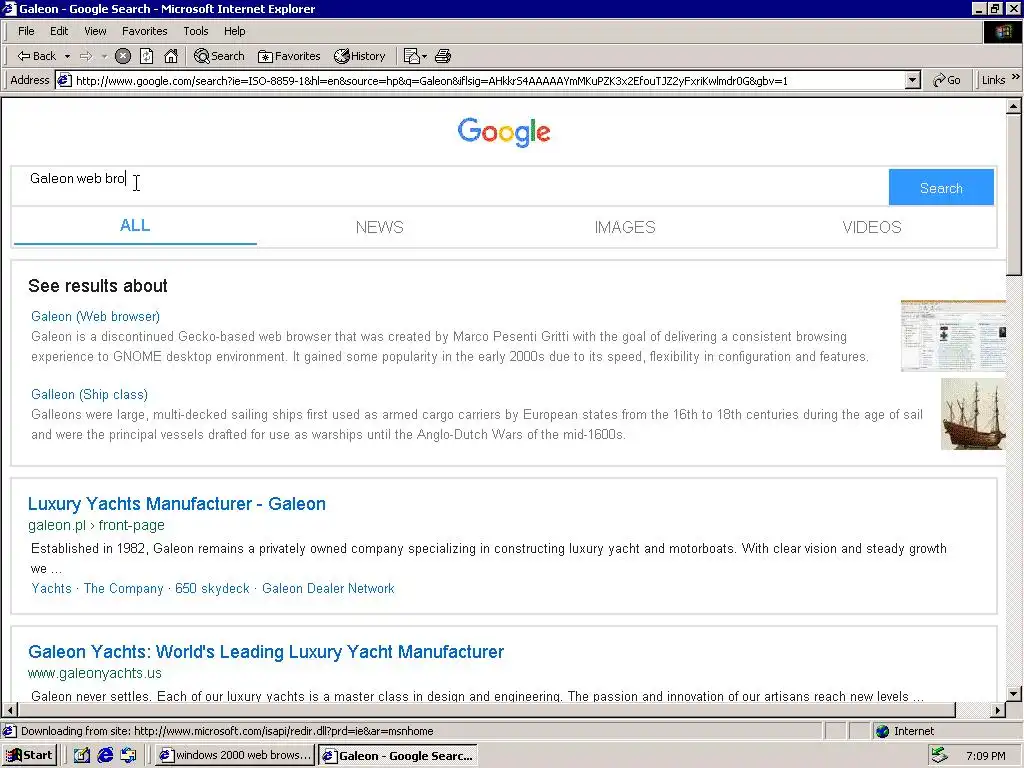Click the www.galeonyachts.us URL text
The width and height of the screenshot is (1024, 768).
tap(95, 673)
